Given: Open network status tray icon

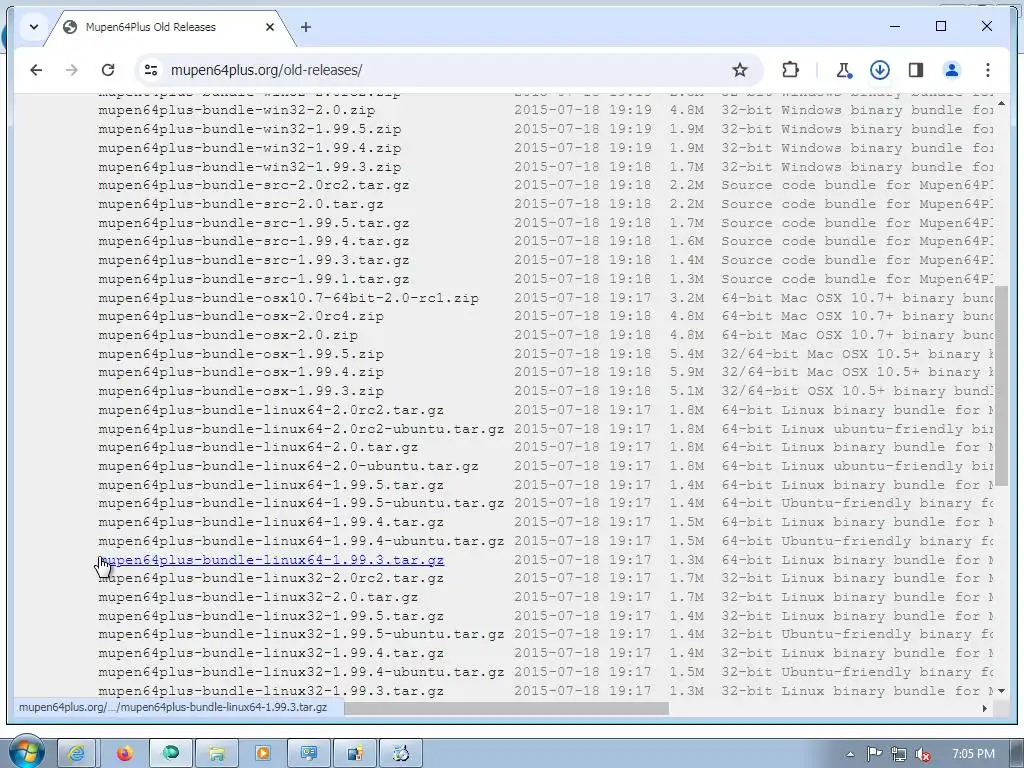Looking at the screenshot, I should point(899,754).
